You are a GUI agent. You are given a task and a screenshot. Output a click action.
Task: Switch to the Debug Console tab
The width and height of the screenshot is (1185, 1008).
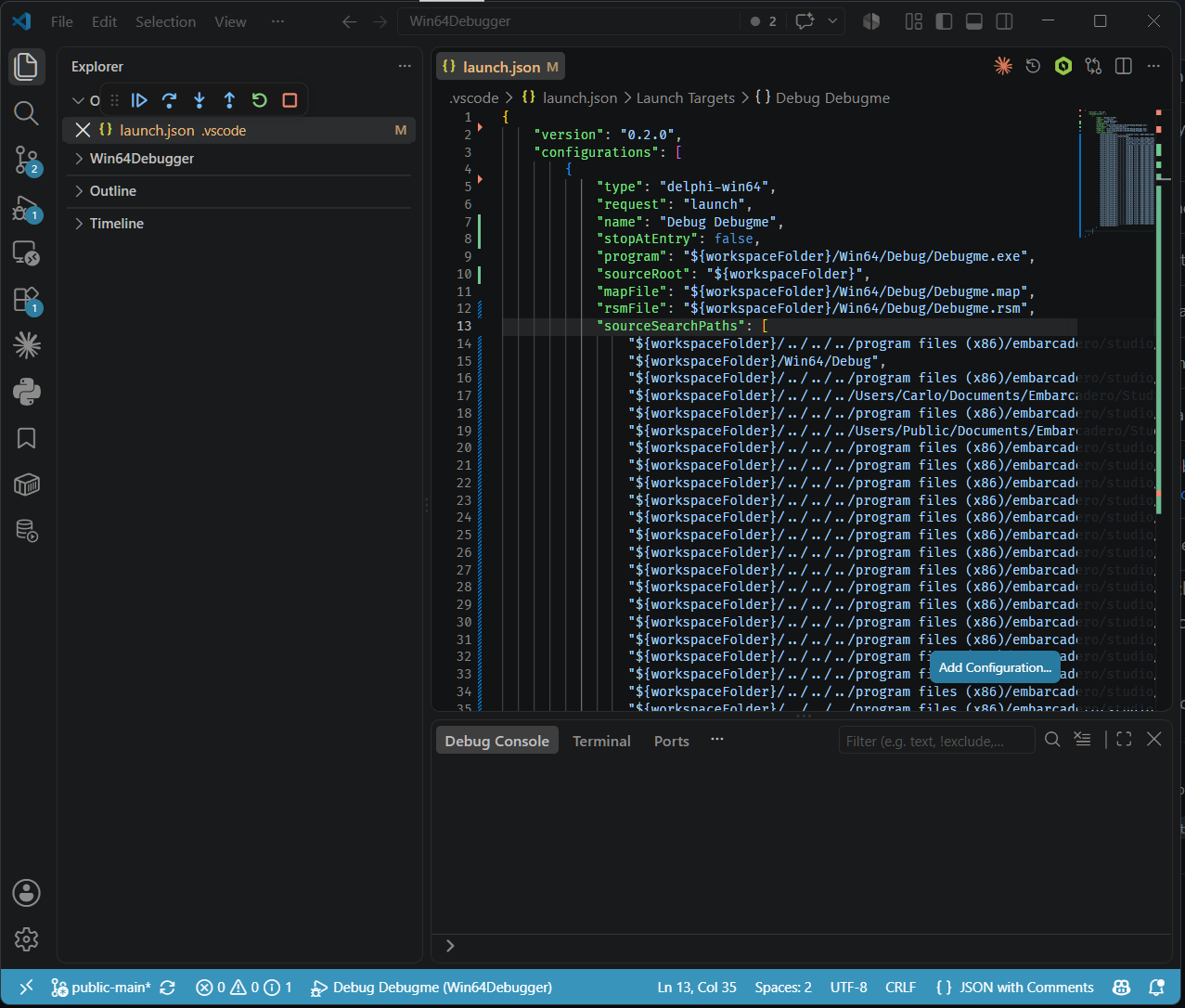[496, 741]
